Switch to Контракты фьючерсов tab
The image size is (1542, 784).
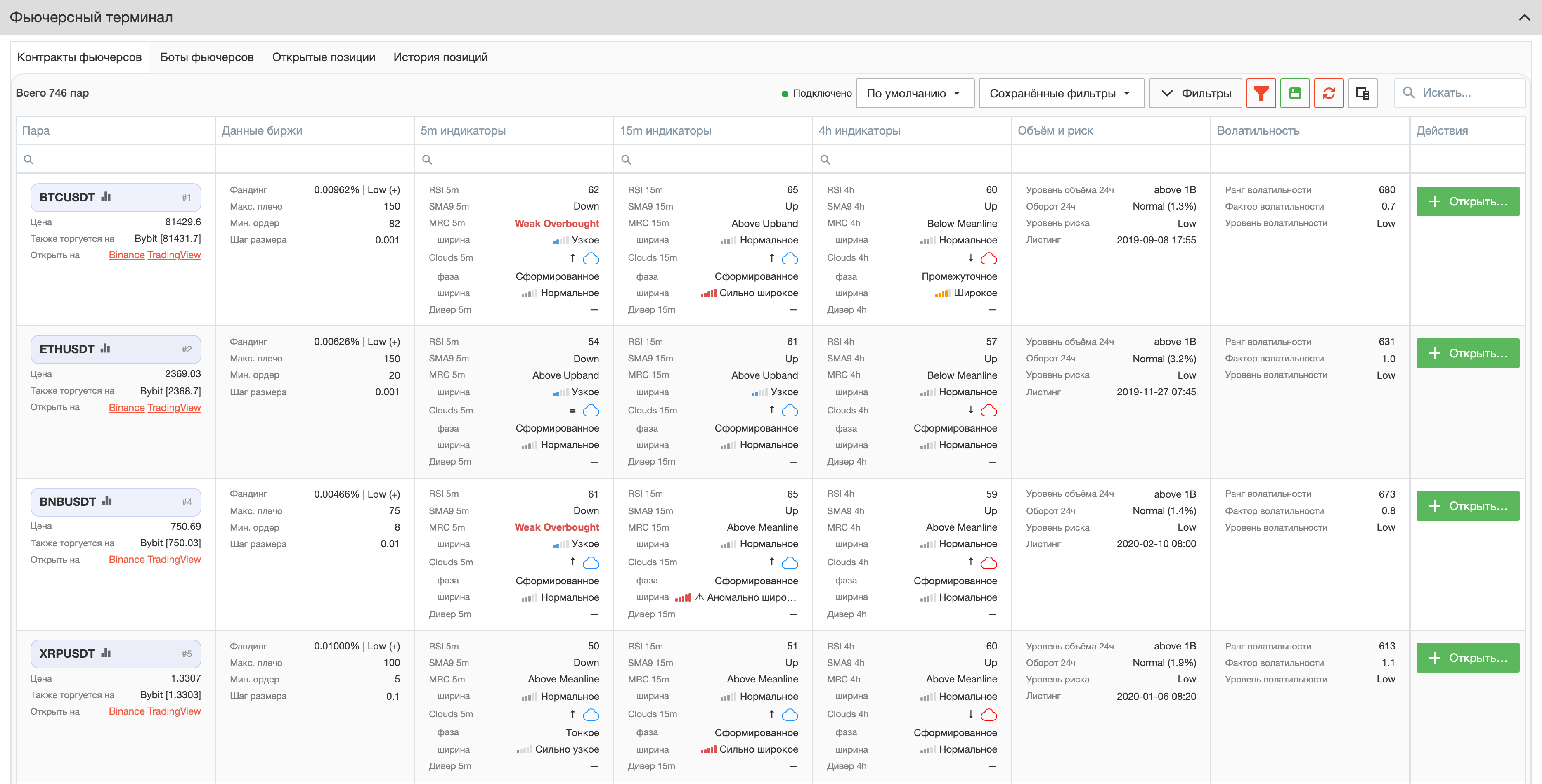[80, 57]
